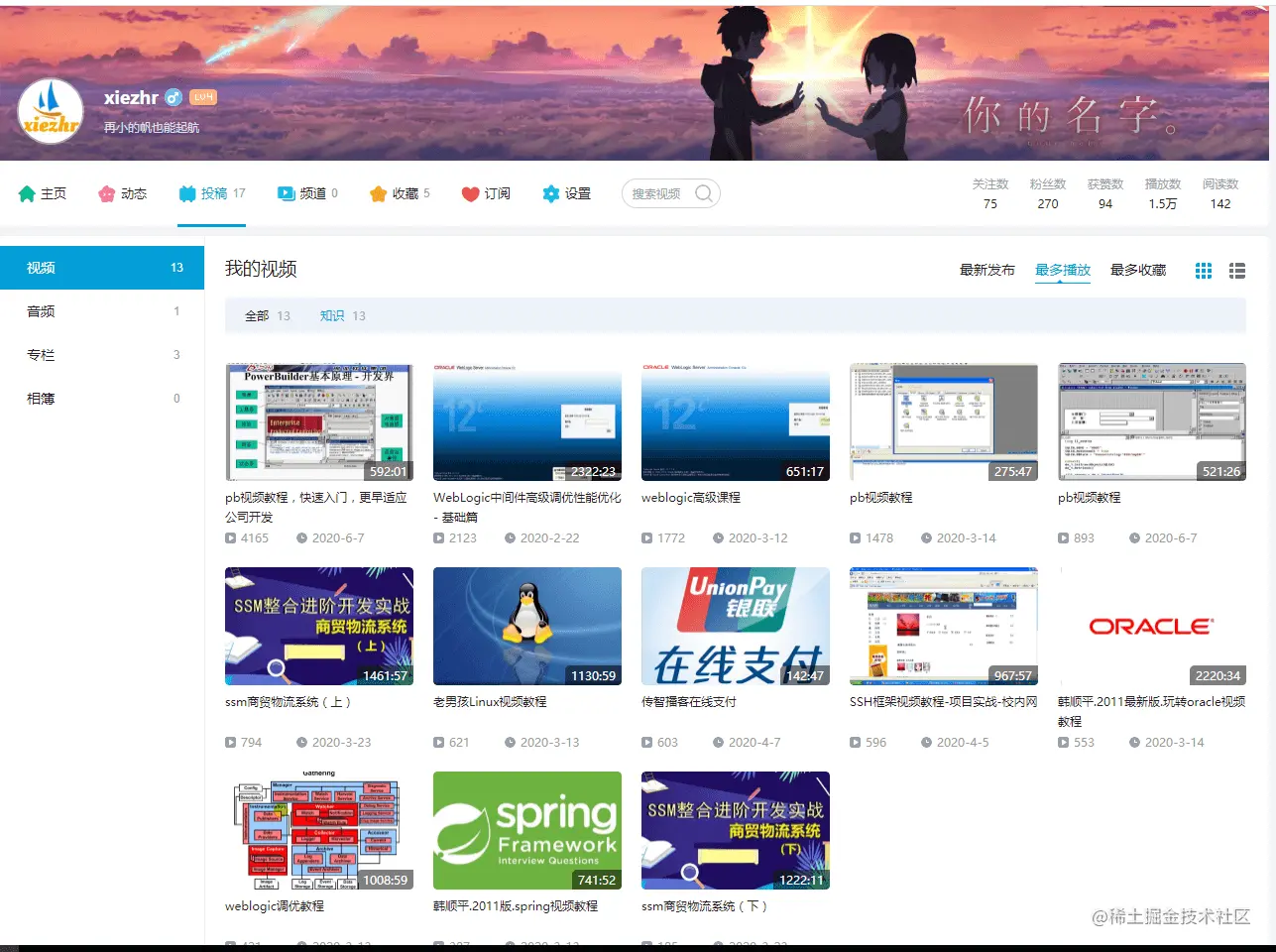Click the orange star 收藏 icon
The width and height of the screenshot is (1276, 952).
click(378, 193)
